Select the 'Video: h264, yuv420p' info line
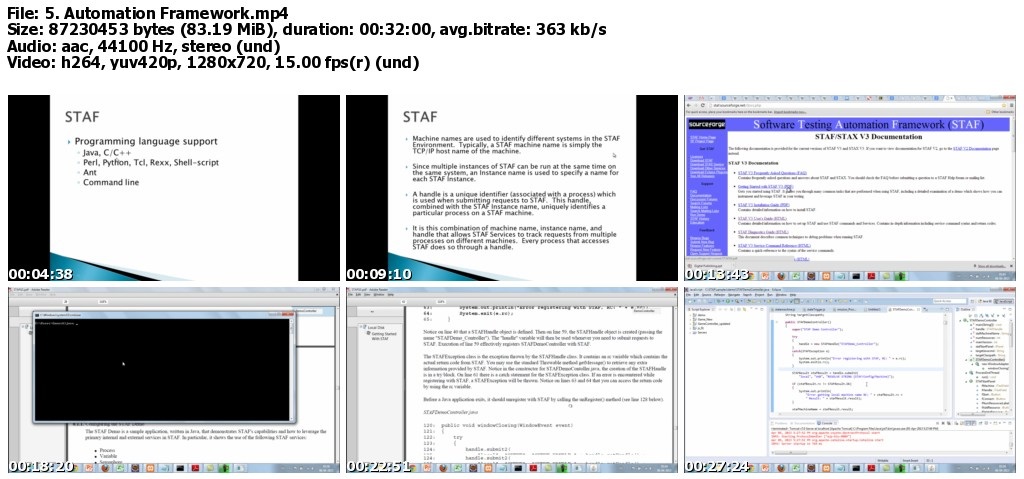This screenshot has width=1024, height=479. click(212, 64)
